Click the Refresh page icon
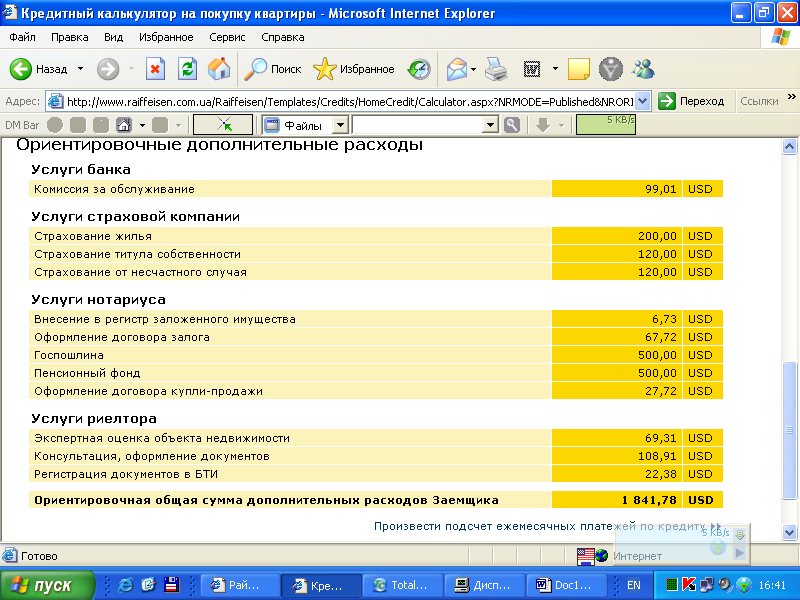Viewport: 800px width, 600px height. [187, 69]
